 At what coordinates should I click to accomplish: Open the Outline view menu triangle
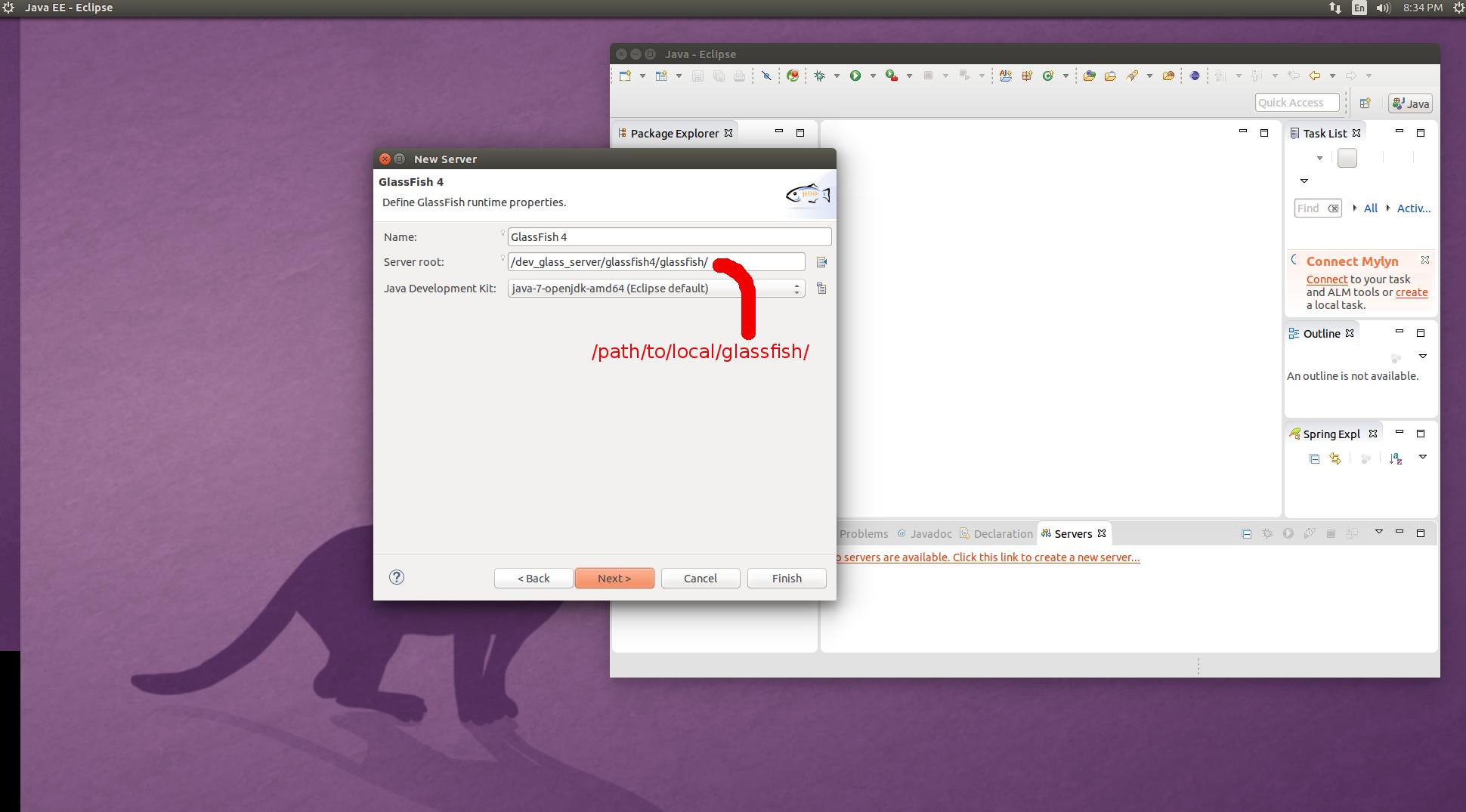[x=1422, y=357]
